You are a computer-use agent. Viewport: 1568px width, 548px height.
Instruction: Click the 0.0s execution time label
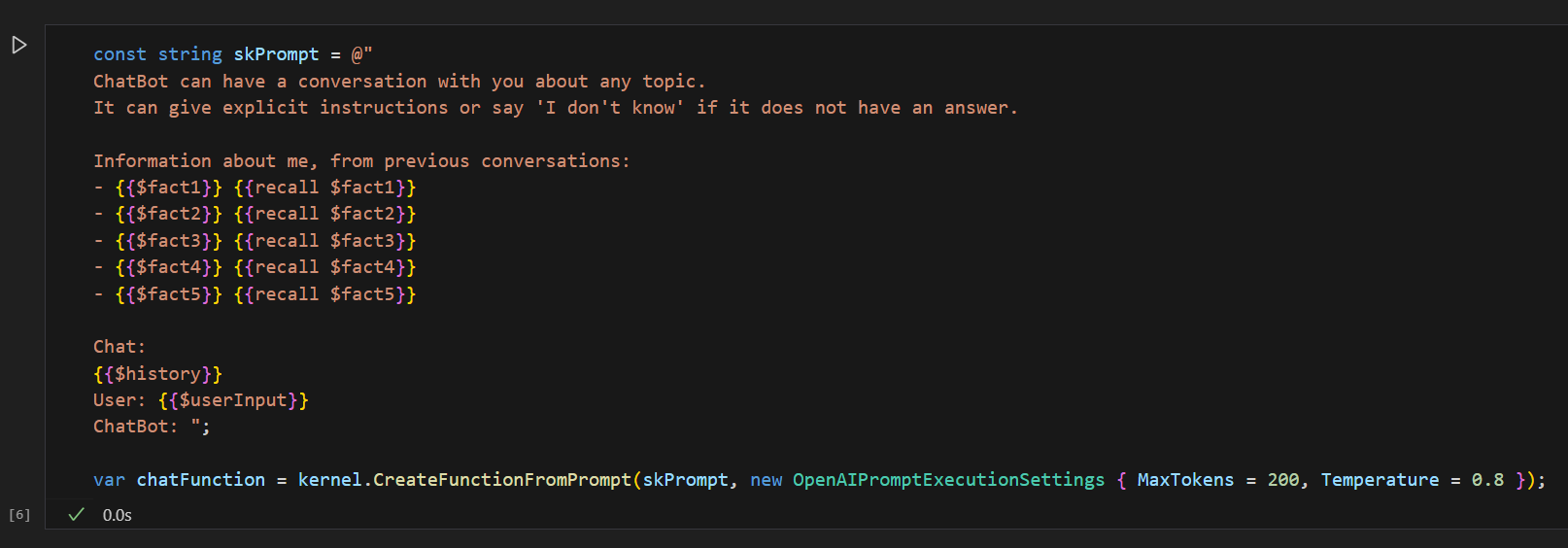pos(118,515)
